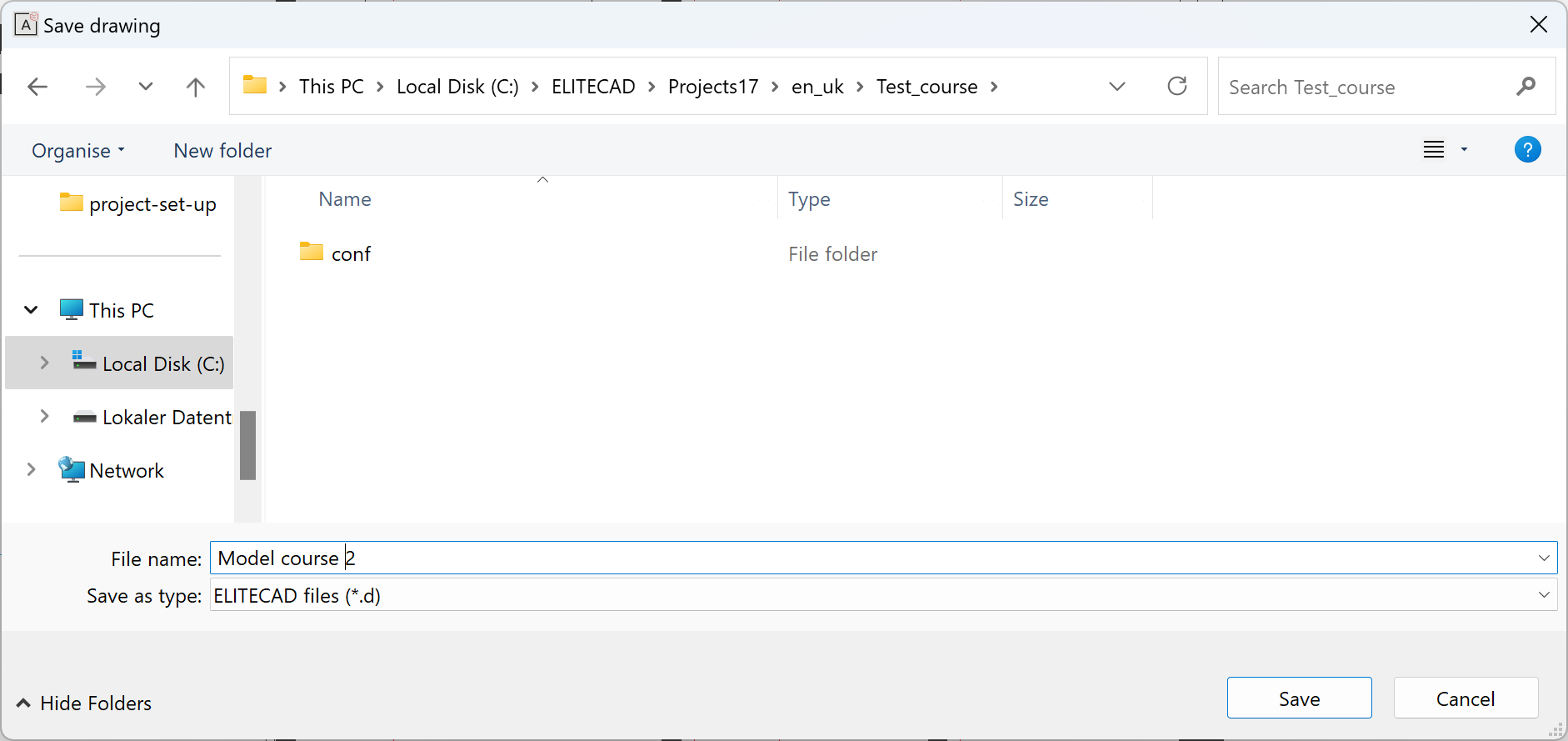Refresh the Test_course folder view
Image resolution: width=1568 pixels, height=741 pixels.
(x=1176, y=86)
